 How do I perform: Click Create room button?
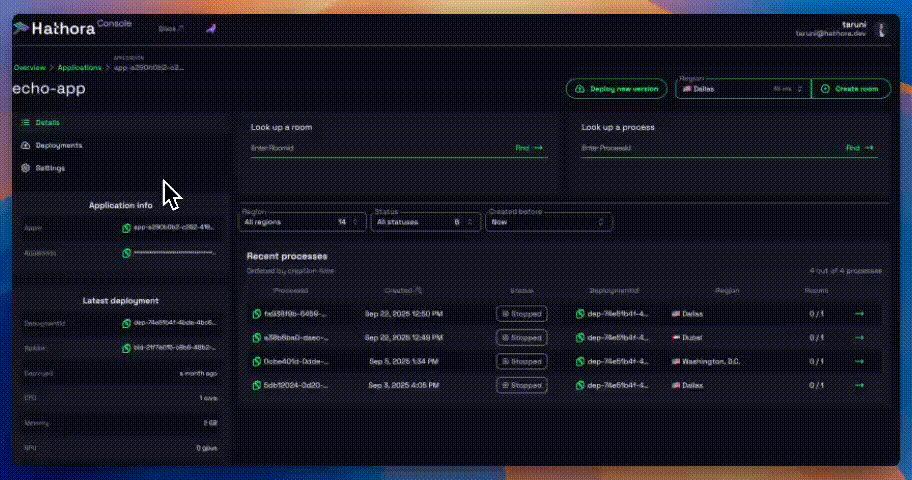(850, 89)
